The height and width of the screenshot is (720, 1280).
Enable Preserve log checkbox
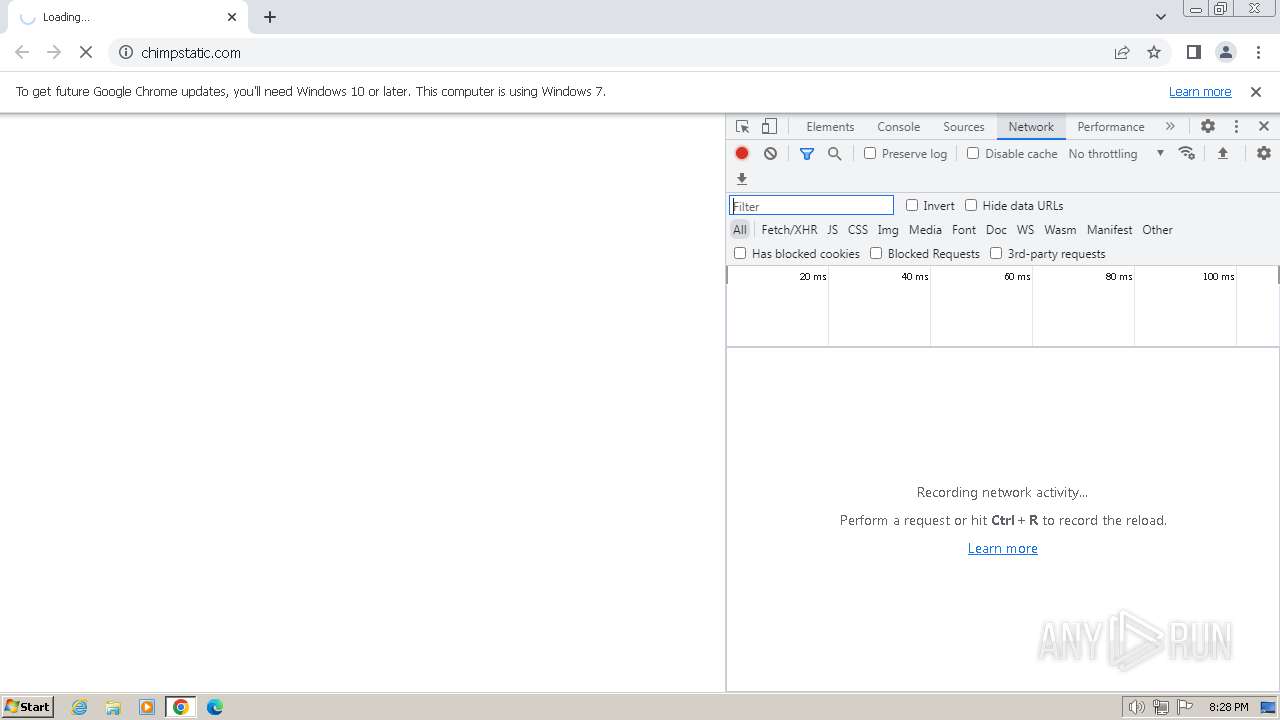[870, 153]
